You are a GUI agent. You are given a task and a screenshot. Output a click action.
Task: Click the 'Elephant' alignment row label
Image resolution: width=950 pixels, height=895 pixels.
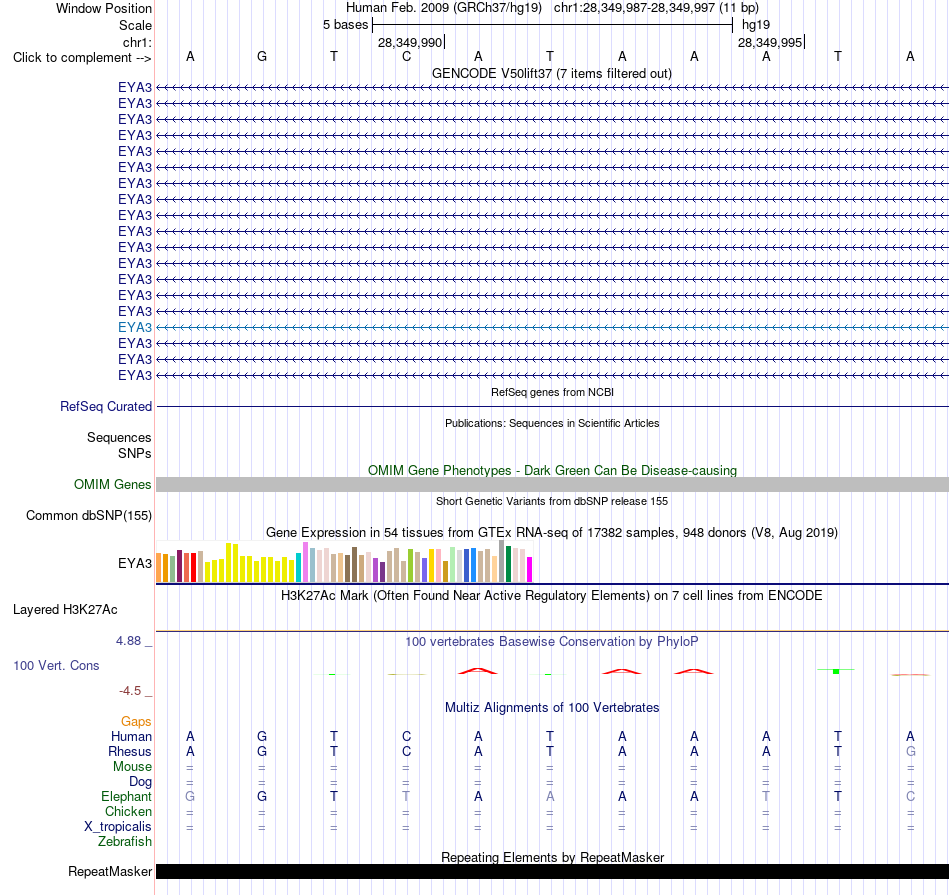click(x=126, y=797)
